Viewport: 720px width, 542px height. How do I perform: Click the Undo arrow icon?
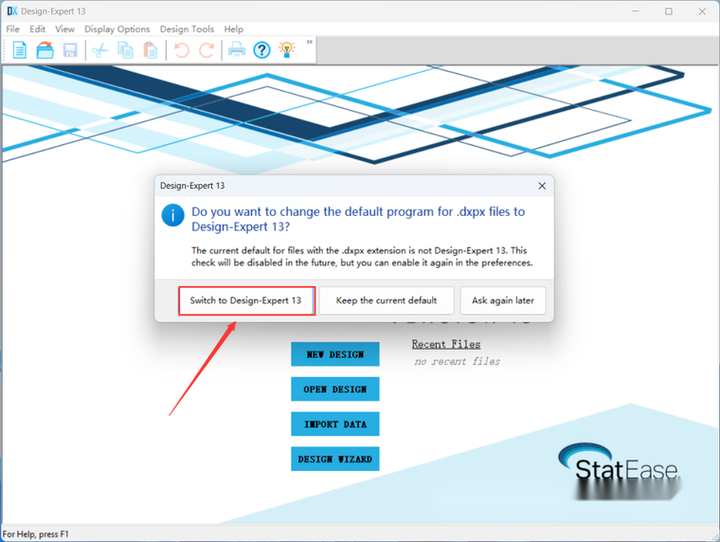182,50
